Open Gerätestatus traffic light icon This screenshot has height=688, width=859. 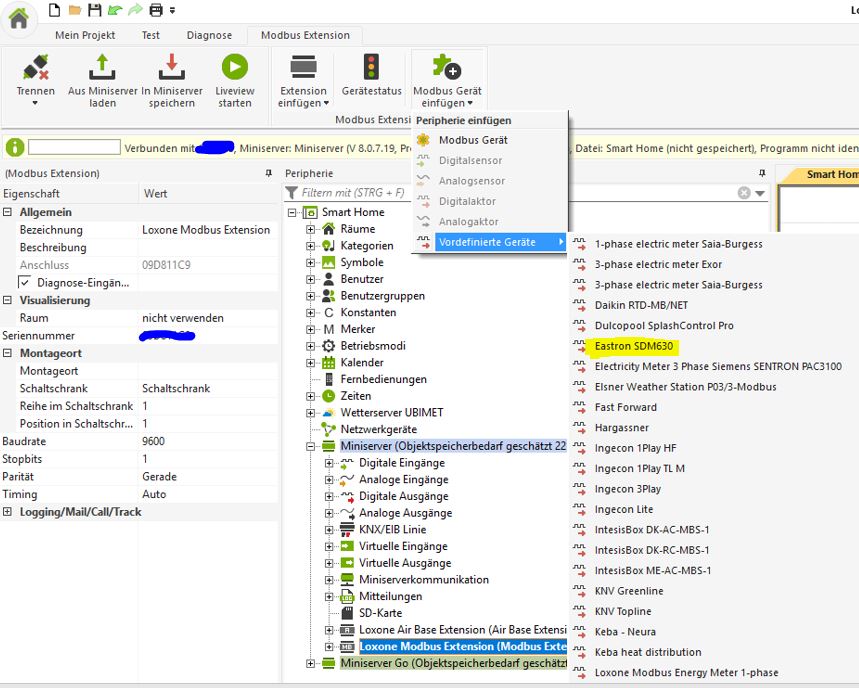pos(371,68)
